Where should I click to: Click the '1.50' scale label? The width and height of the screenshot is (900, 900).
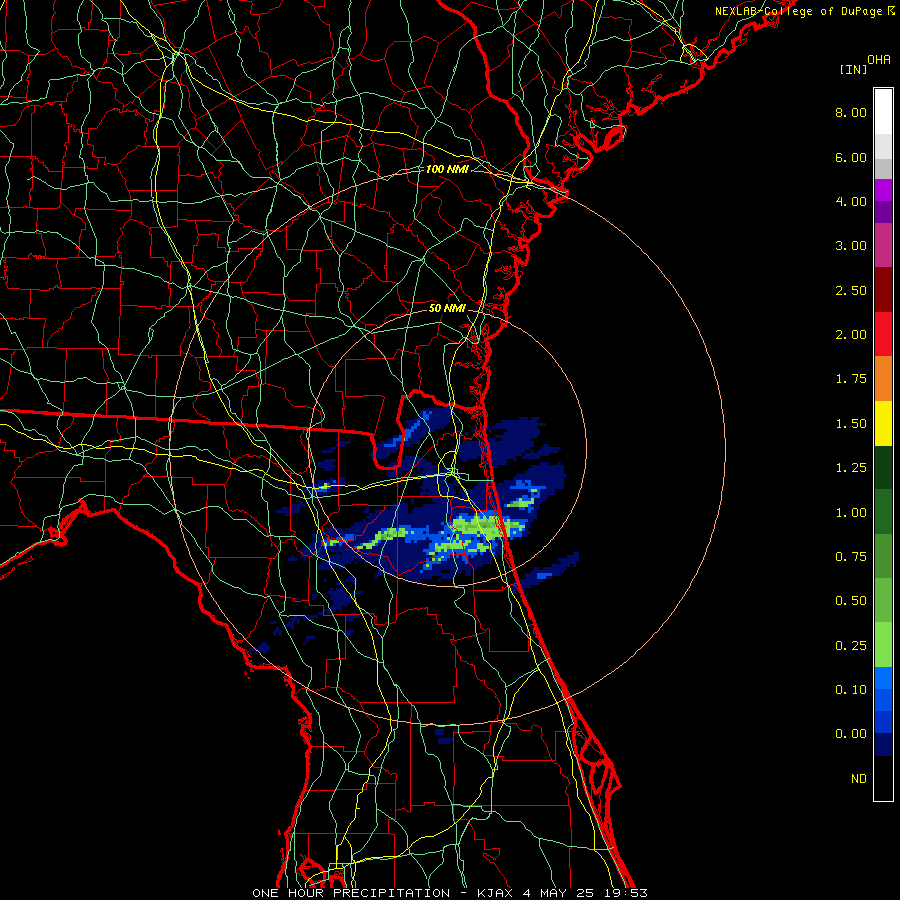click(x=851, y=424)
